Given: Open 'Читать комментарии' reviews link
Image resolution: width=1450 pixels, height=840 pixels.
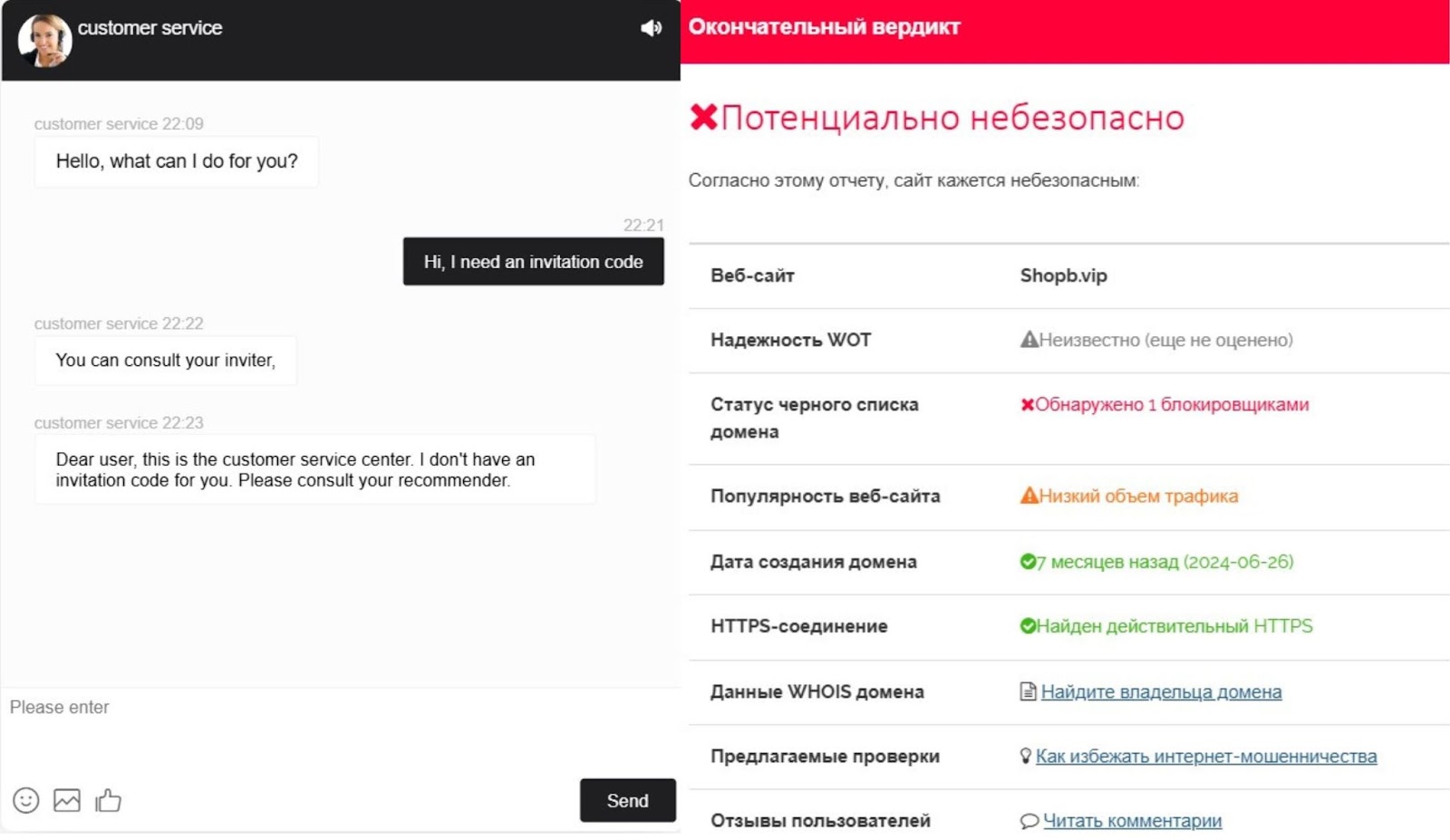Looking at the screenshot, I should click(1132, 821).
